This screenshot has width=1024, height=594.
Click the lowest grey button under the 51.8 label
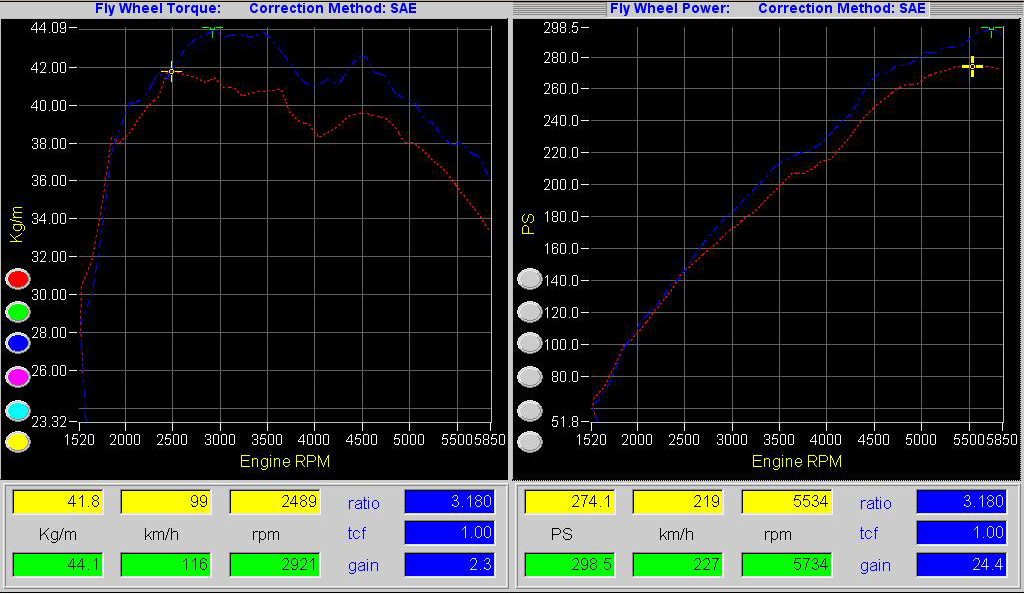530,442
